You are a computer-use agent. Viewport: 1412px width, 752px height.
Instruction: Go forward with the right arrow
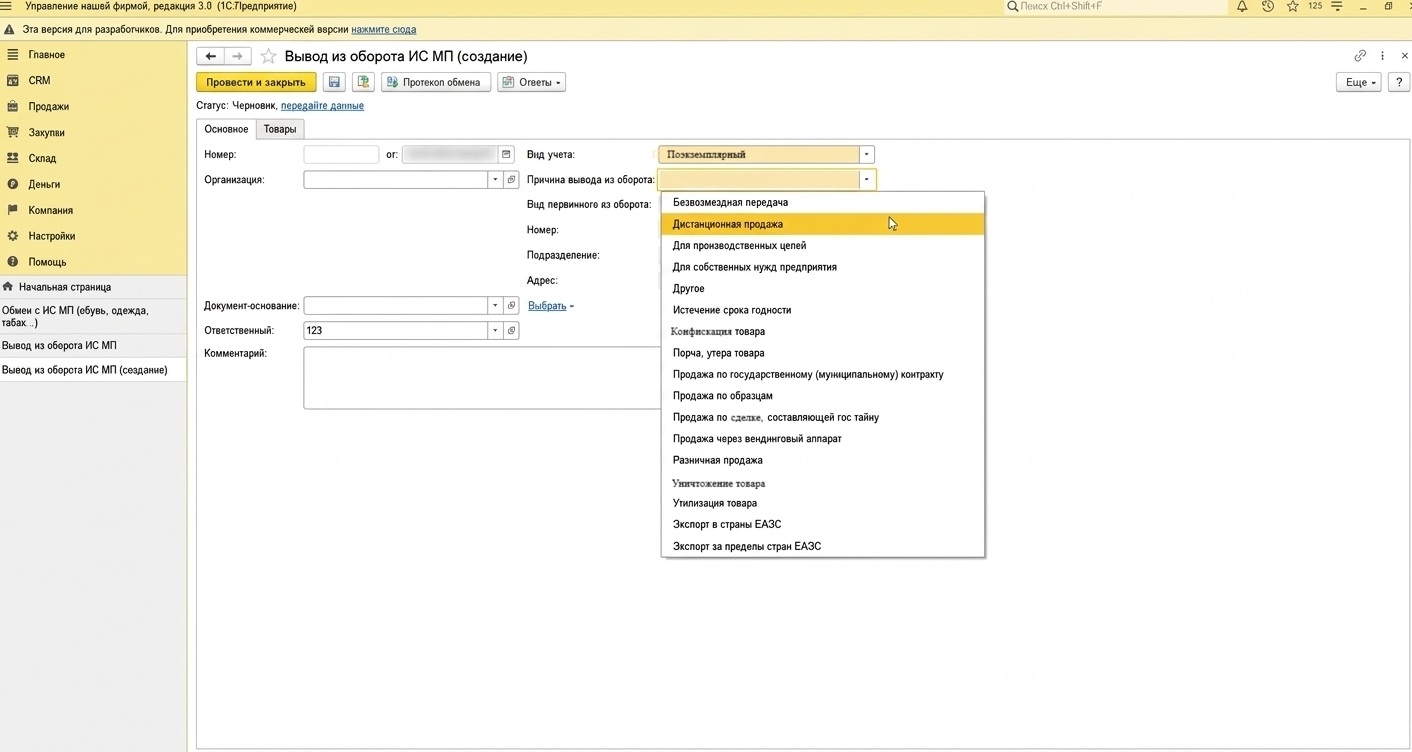[x=237, y=57]
